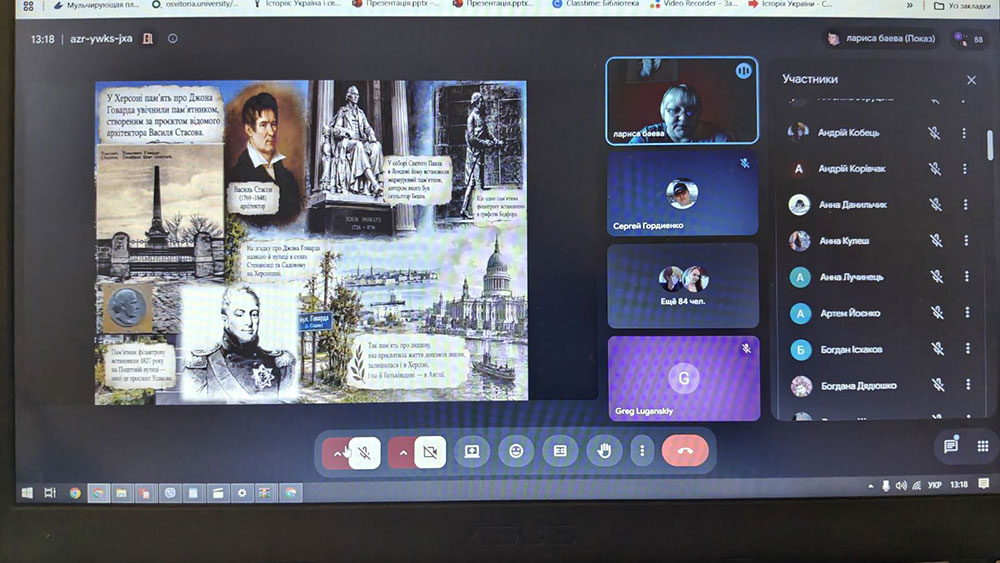Open meeting details info icon
1000x563 pixels.
coord(172,38)
